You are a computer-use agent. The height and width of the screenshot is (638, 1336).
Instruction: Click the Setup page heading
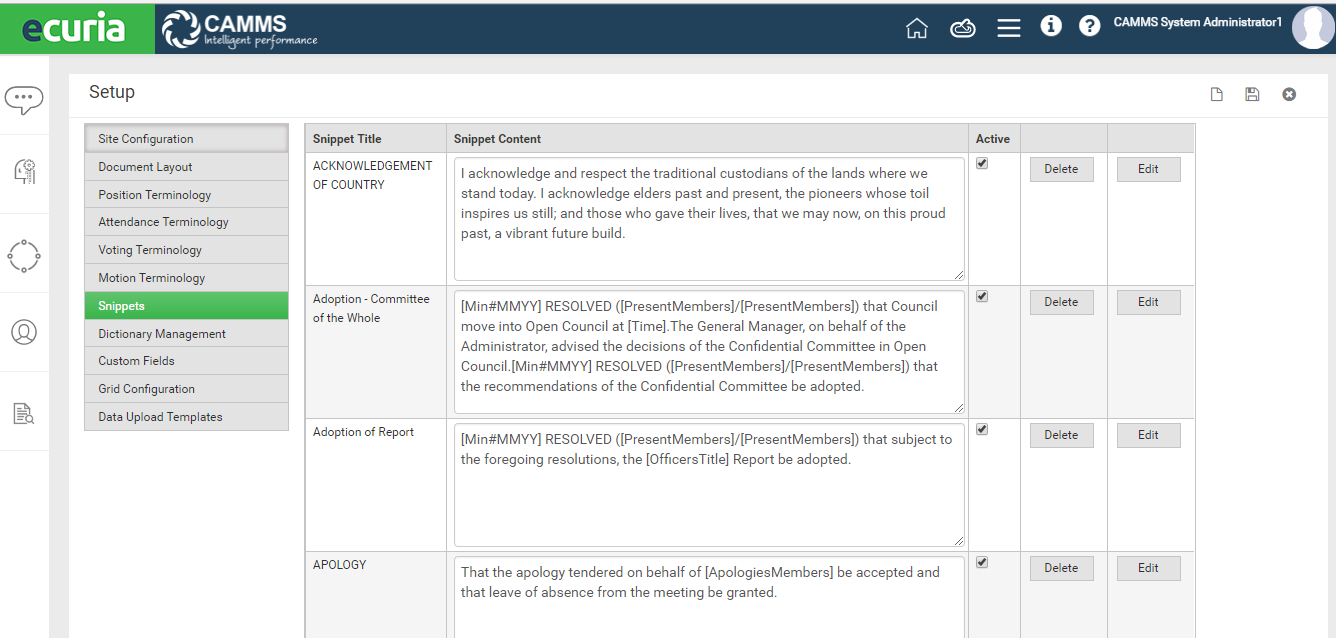click(x=111, y=92)
